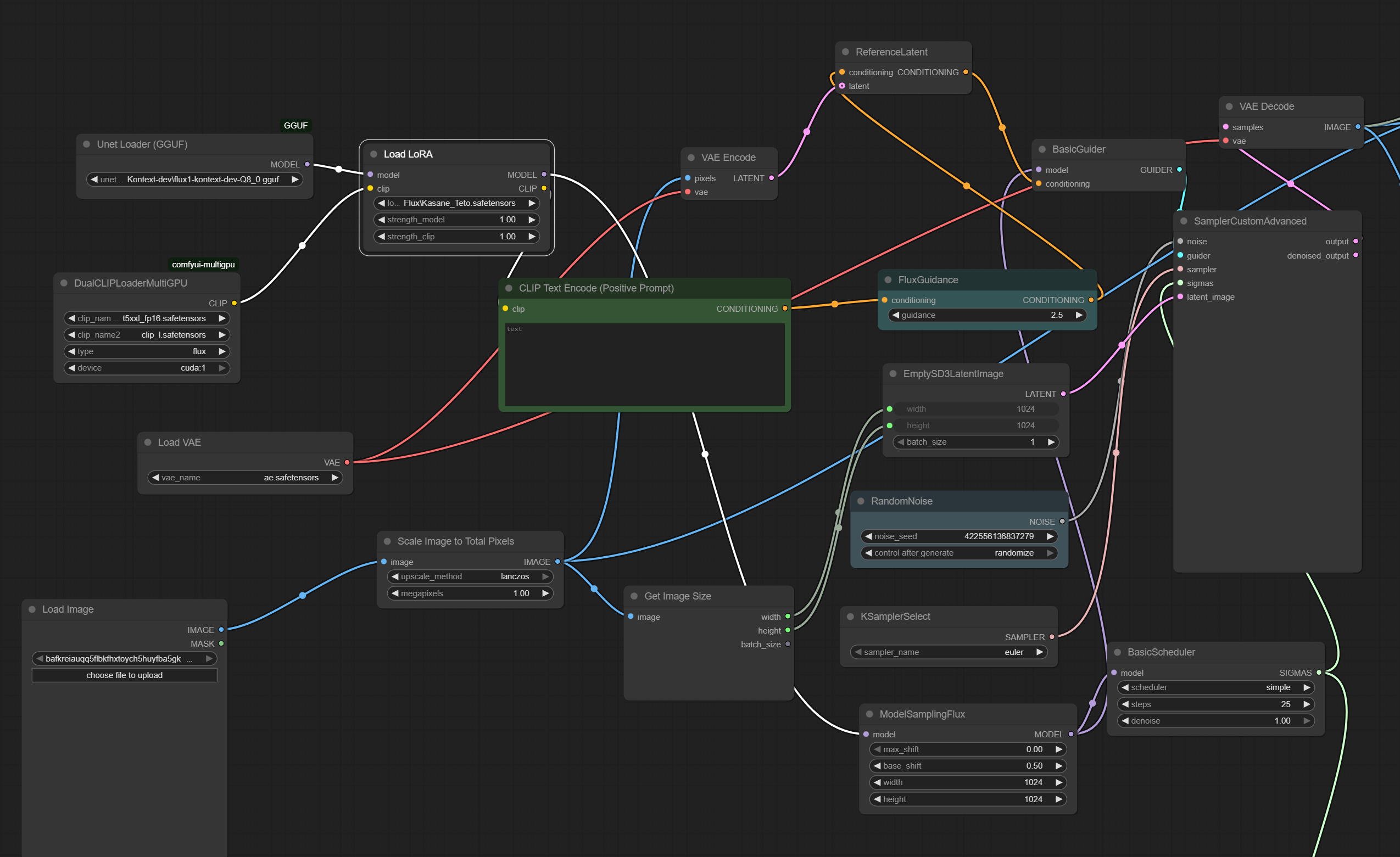Screen dimensions: 1400x857
Task: Click the comfyui-multigpu badge
Action: (x=203, y=264)
